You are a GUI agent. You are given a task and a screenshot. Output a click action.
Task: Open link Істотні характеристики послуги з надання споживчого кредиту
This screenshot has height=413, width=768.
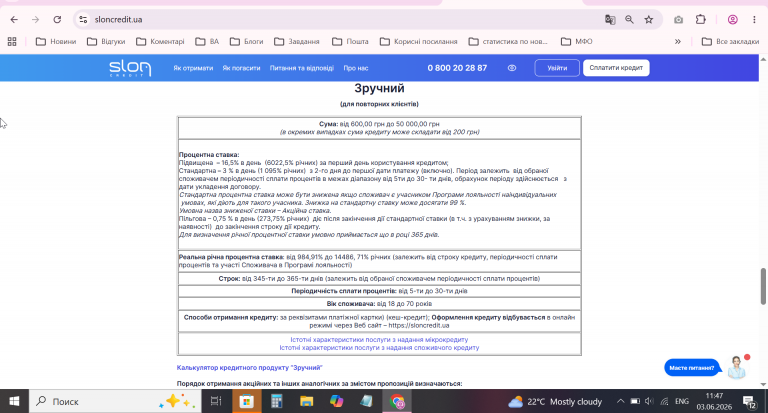379,348
